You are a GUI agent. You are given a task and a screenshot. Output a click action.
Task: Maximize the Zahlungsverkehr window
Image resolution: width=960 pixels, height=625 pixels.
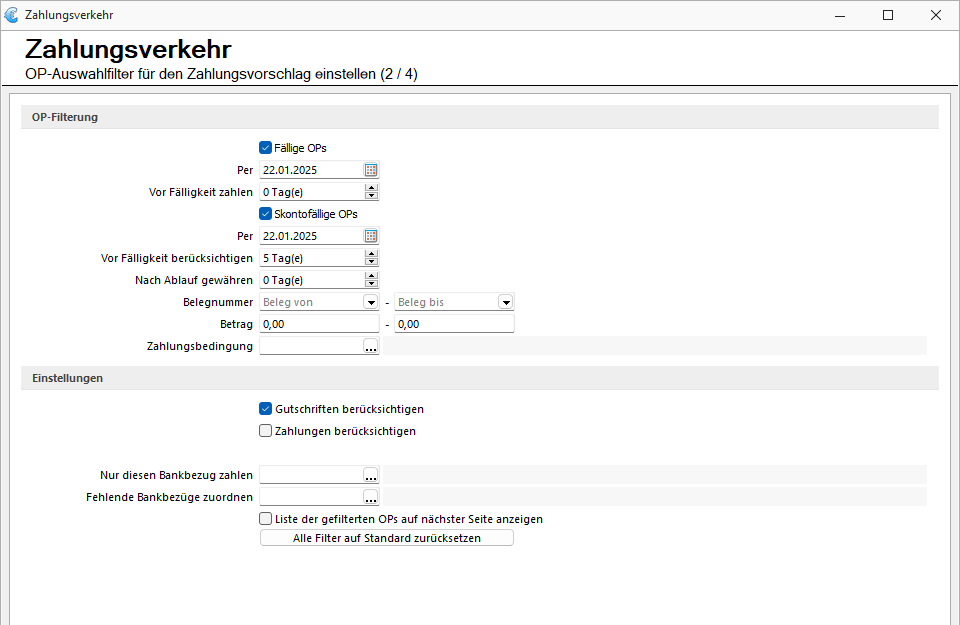point(888,15)
